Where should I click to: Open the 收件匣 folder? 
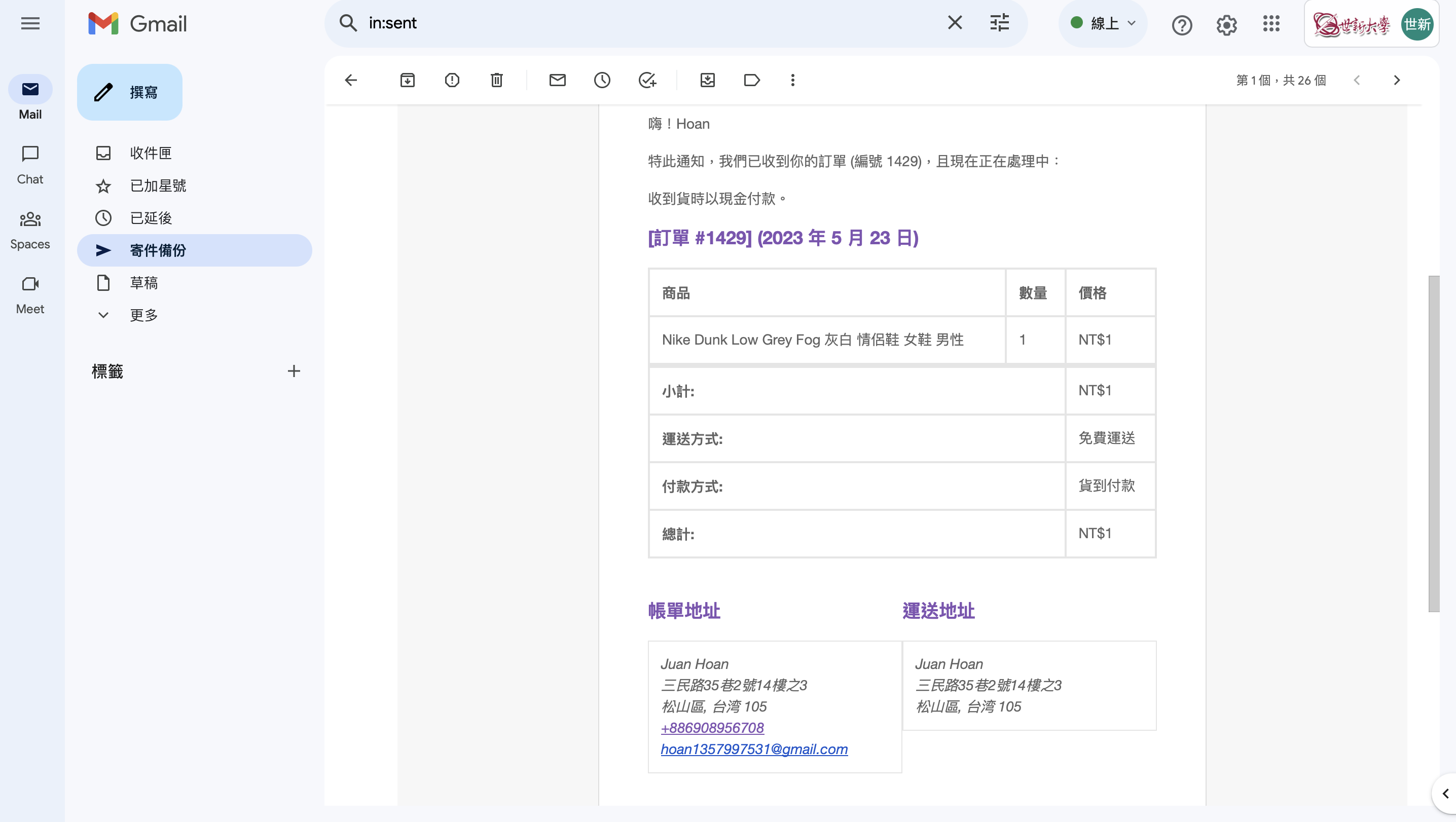point(151,153)
